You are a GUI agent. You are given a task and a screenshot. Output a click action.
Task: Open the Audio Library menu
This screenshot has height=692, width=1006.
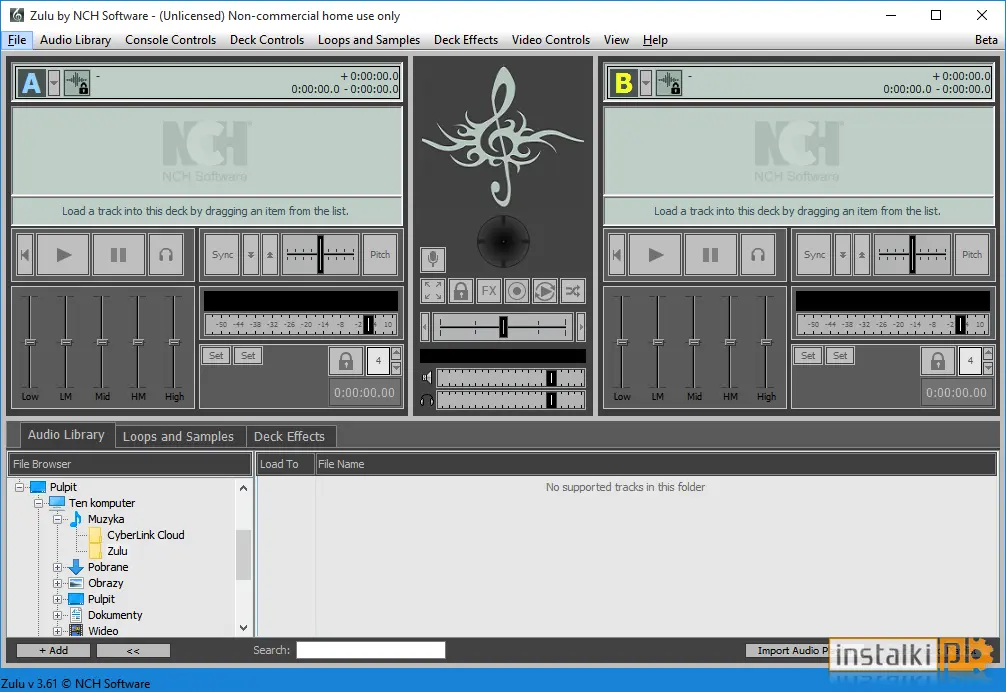coord(75,40)
